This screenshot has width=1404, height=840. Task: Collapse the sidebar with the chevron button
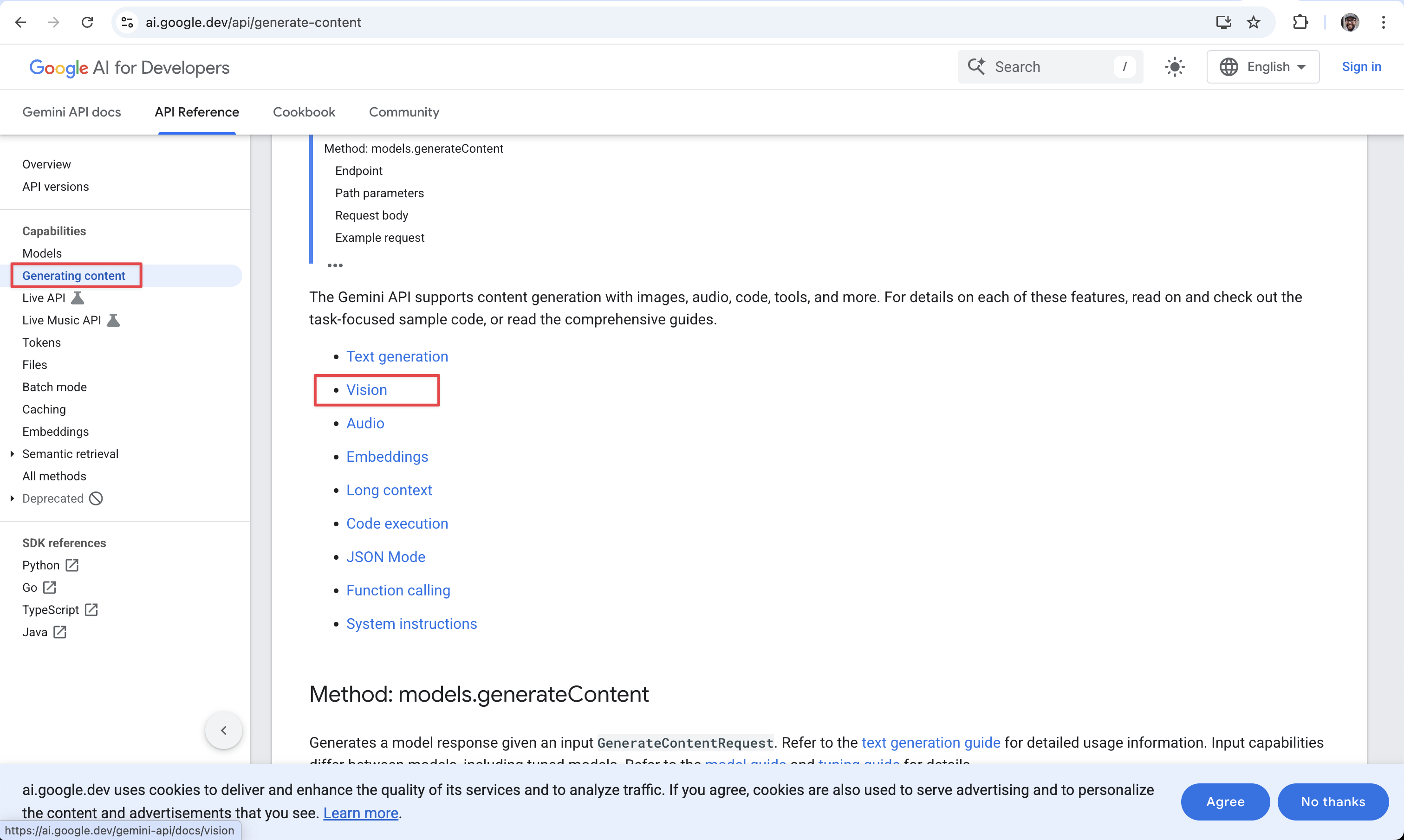point(224,730)
